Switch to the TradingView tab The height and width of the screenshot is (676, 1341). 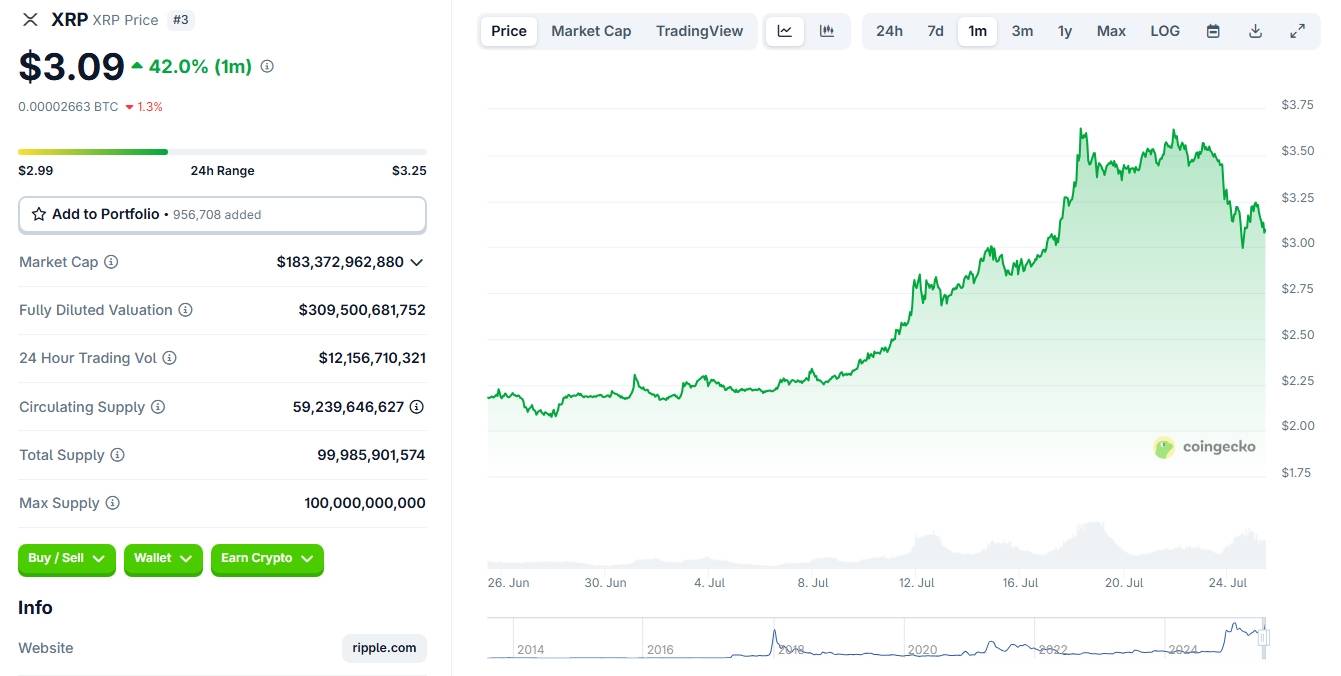(x=700, y=31)
